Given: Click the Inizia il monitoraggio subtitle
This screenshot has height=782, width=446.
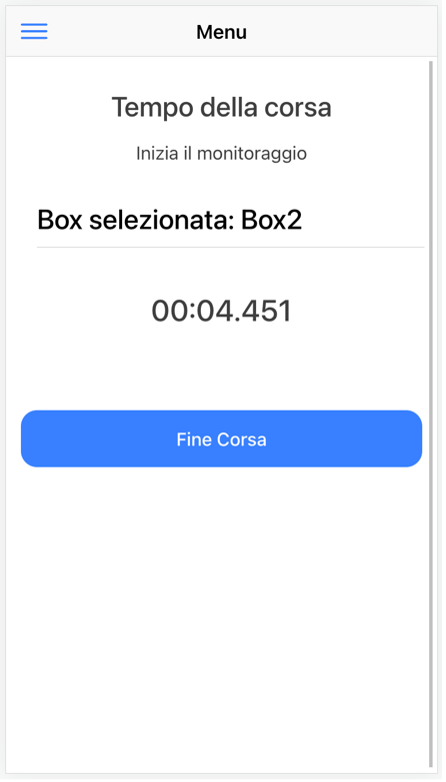Looking at the screenshot, I should point(222,154).
